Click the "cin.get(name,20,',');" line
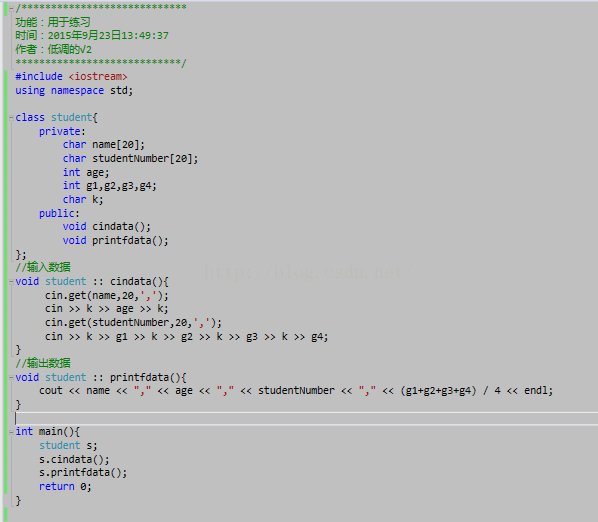This screenshot has height=522, width=598. (x=106, y=296)
